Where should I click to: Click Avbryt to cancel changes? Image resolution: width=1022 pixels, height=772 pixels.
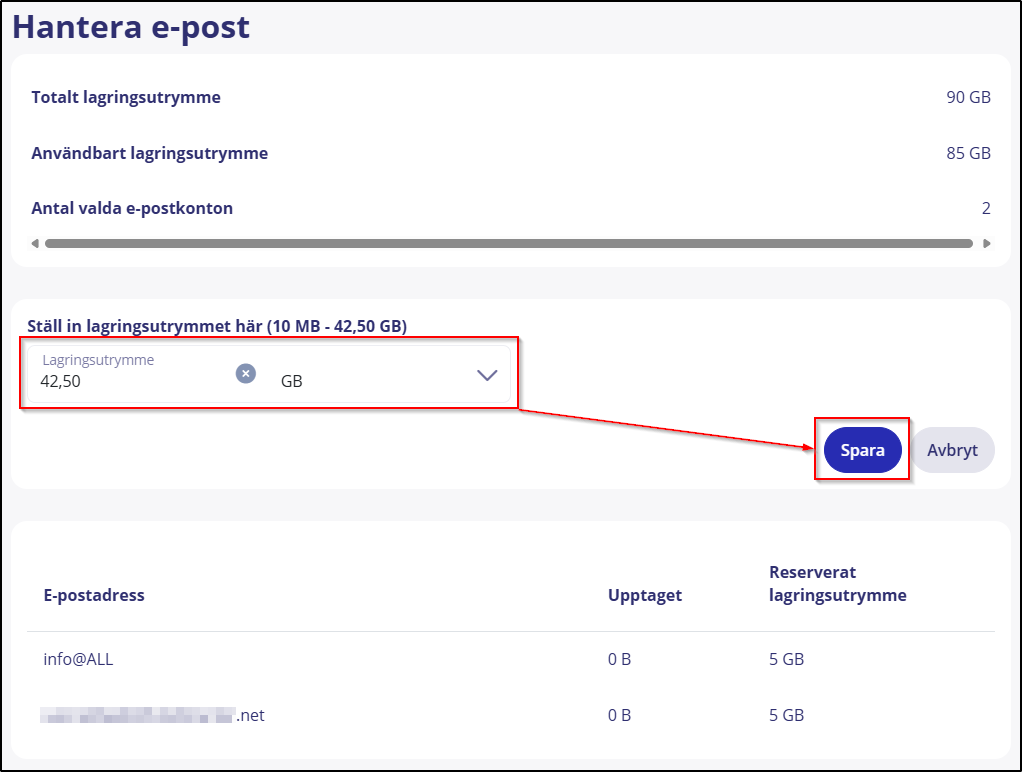click(952, 450)
